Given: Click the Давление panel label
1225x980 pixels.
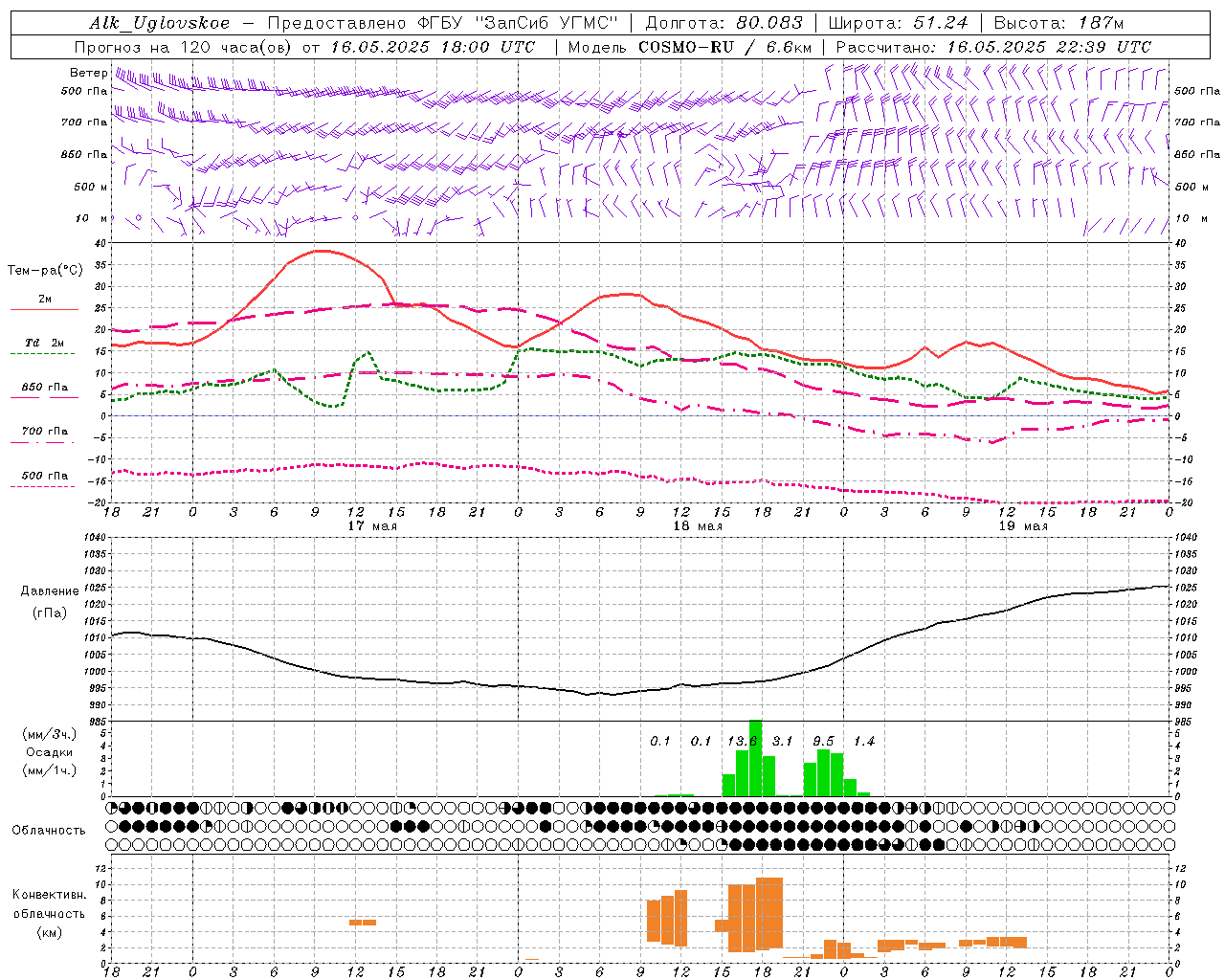Looking at the screenshot, I should tap(48, 591).
